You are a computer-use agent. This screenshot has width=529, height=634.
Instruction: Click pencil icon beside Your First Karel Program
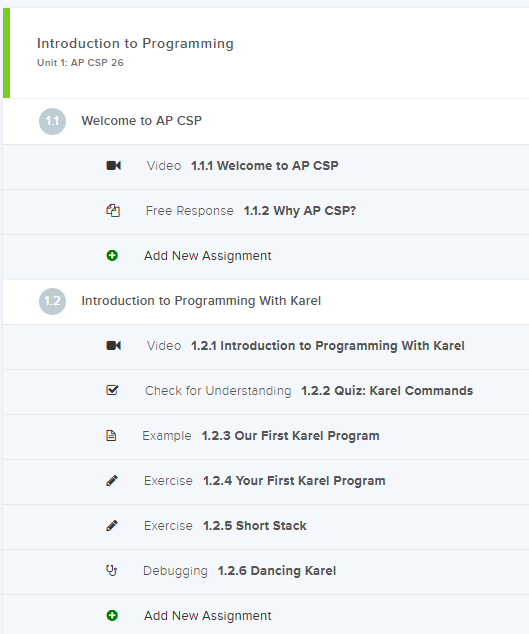112,480
